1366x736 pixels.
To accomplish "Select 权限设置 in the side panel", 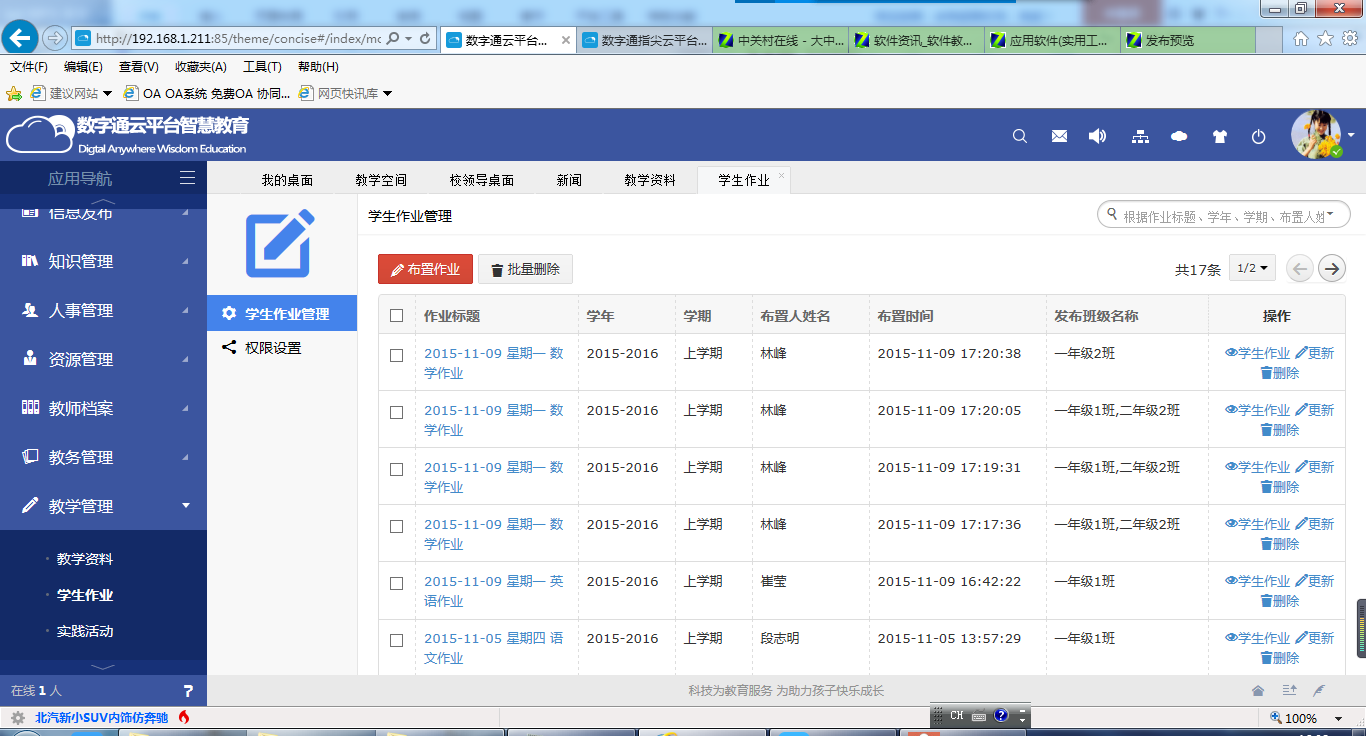I will tap(273, 348).
